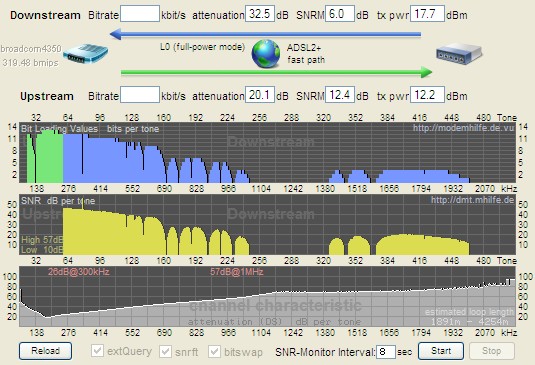
Task: Click the green upstream arrow
Action: tap(277, 72)
